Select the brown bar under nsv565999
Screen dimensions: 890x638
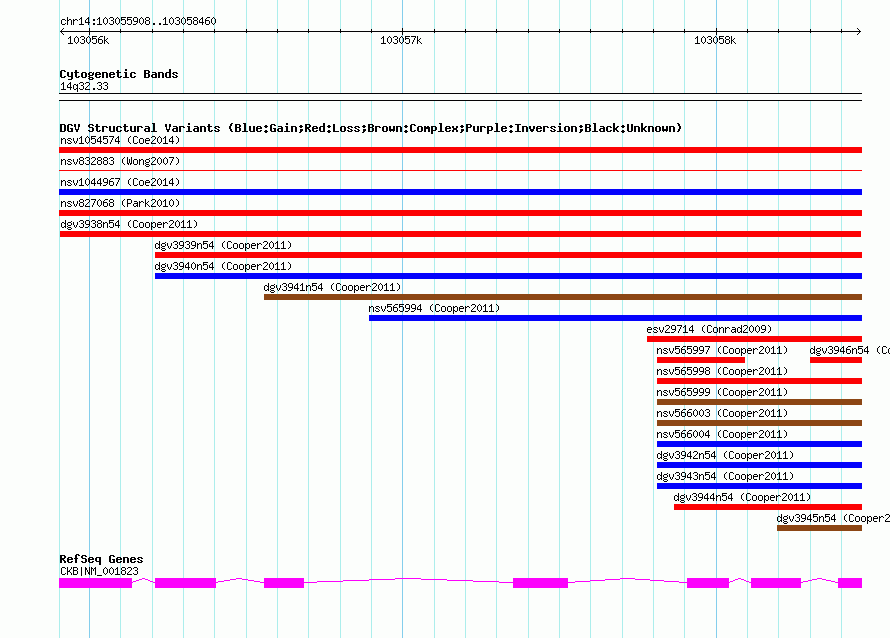tap(759, 402)
